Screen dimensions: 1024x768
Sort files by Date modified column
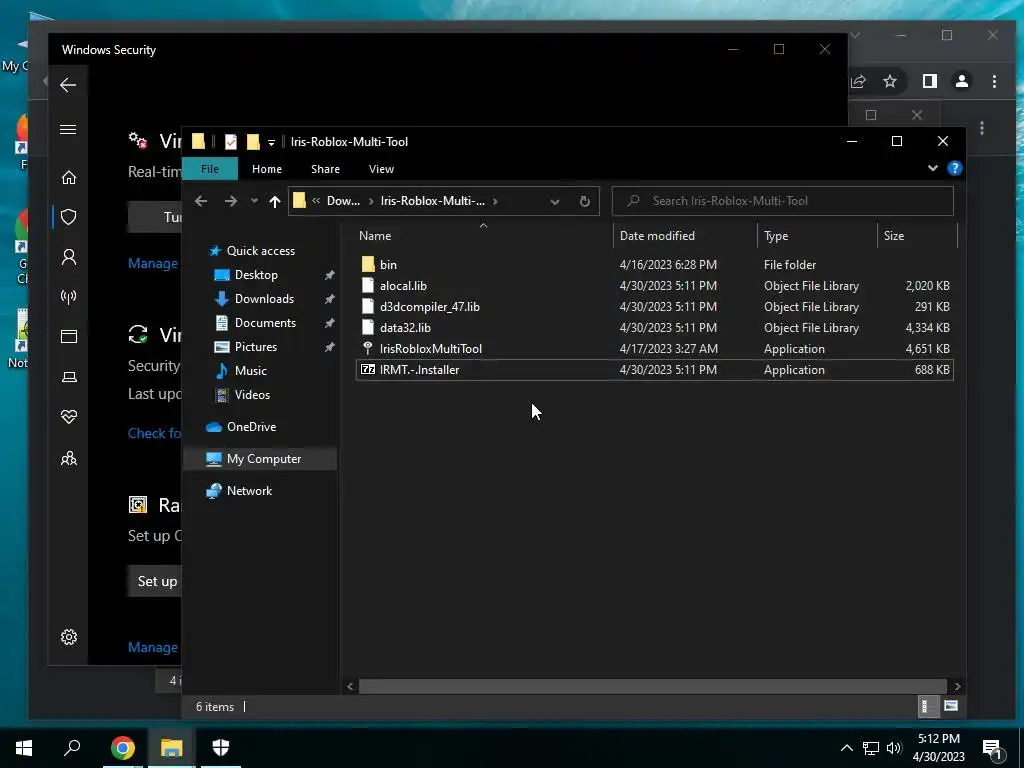(x=684, y=236)
